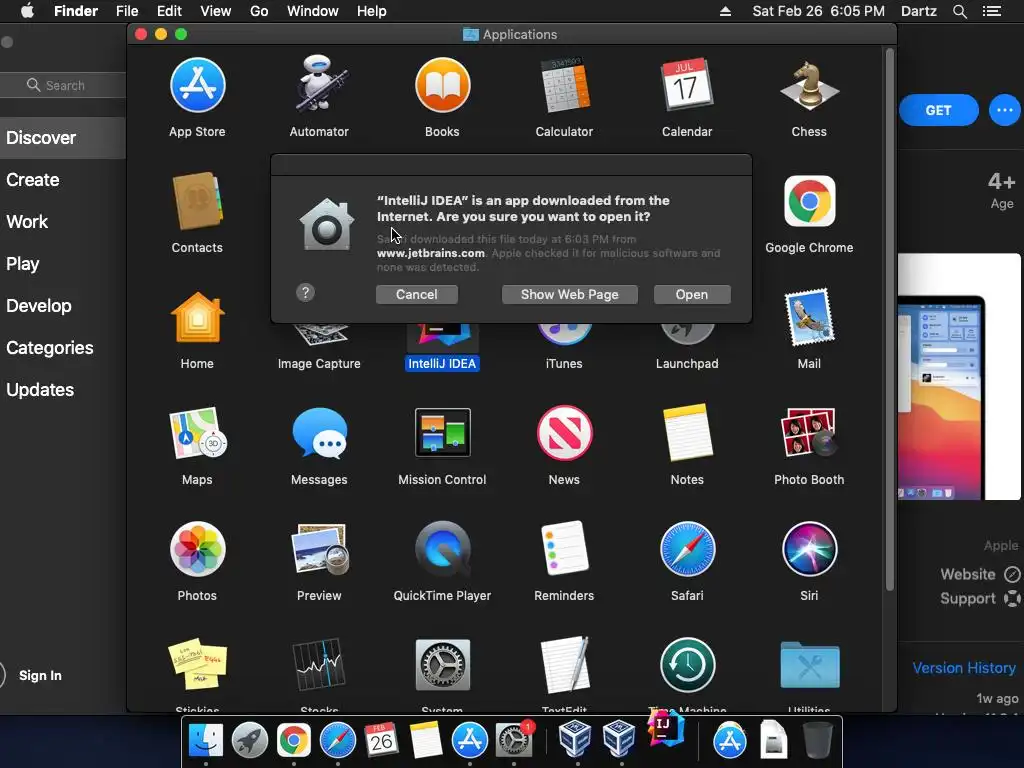Open the Time Machine app icon

coord(686,665)
